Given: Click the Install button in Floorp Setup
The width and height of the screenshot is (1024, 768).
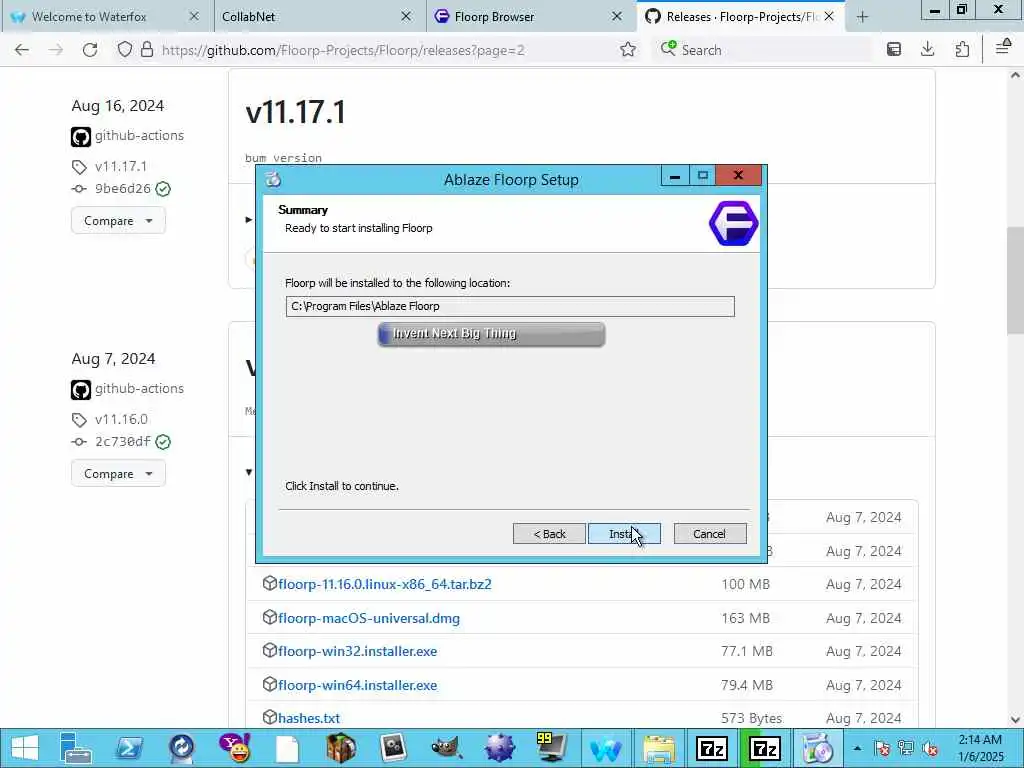Looking at the screenshot, I should click(x=624, y=534).
